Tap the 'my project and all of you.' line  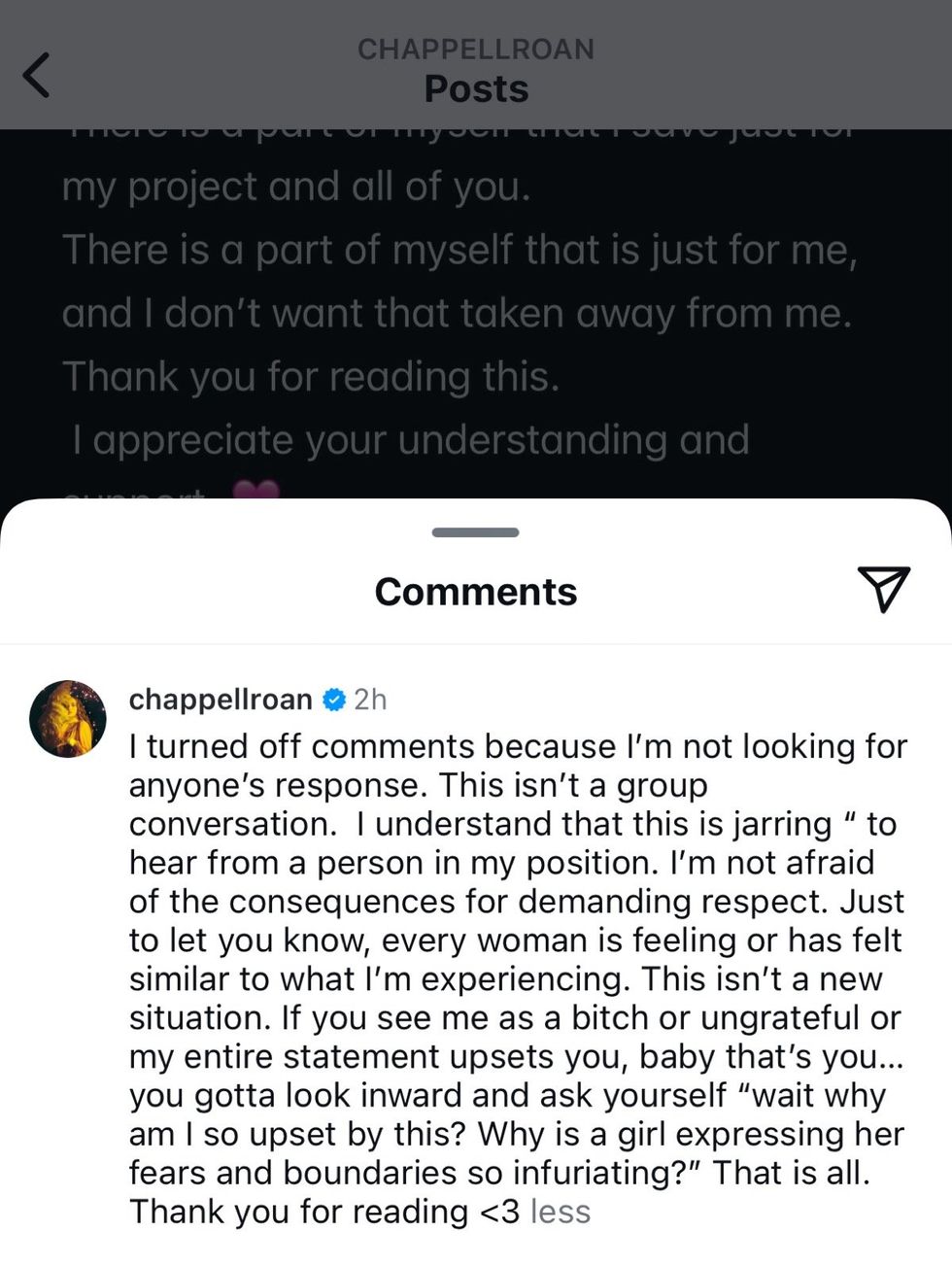pyautogui.click(x=296, y=187)
